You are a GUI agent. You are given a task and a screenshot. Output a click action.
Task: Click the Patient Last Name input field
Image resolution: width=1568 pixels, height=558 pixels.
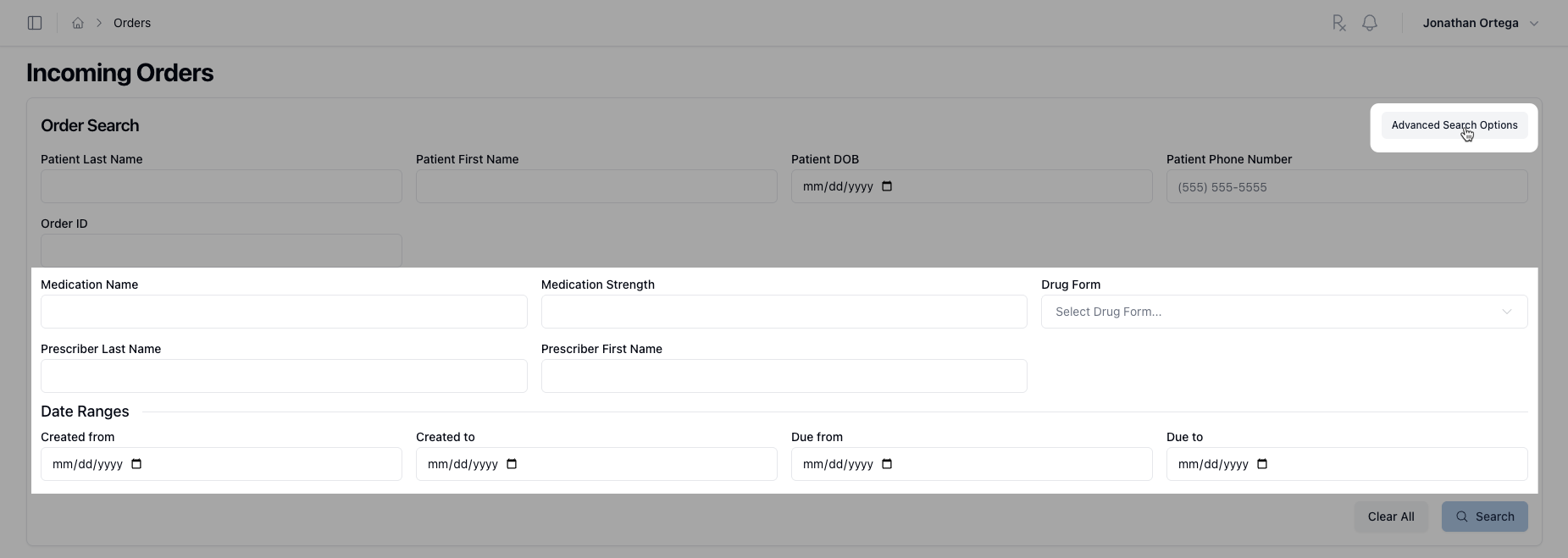pos(220,186)
